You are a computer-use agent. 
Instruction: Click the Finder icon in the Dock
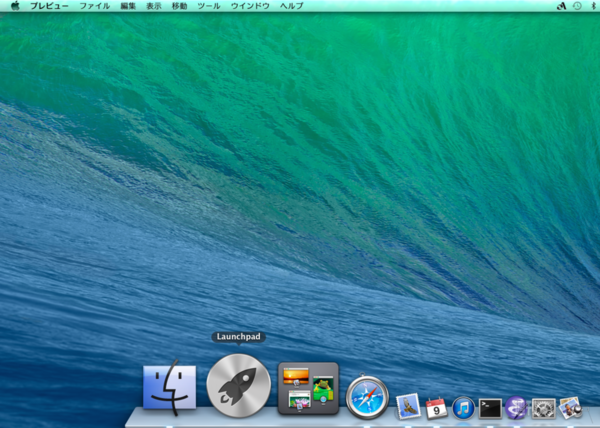[170, 387]
